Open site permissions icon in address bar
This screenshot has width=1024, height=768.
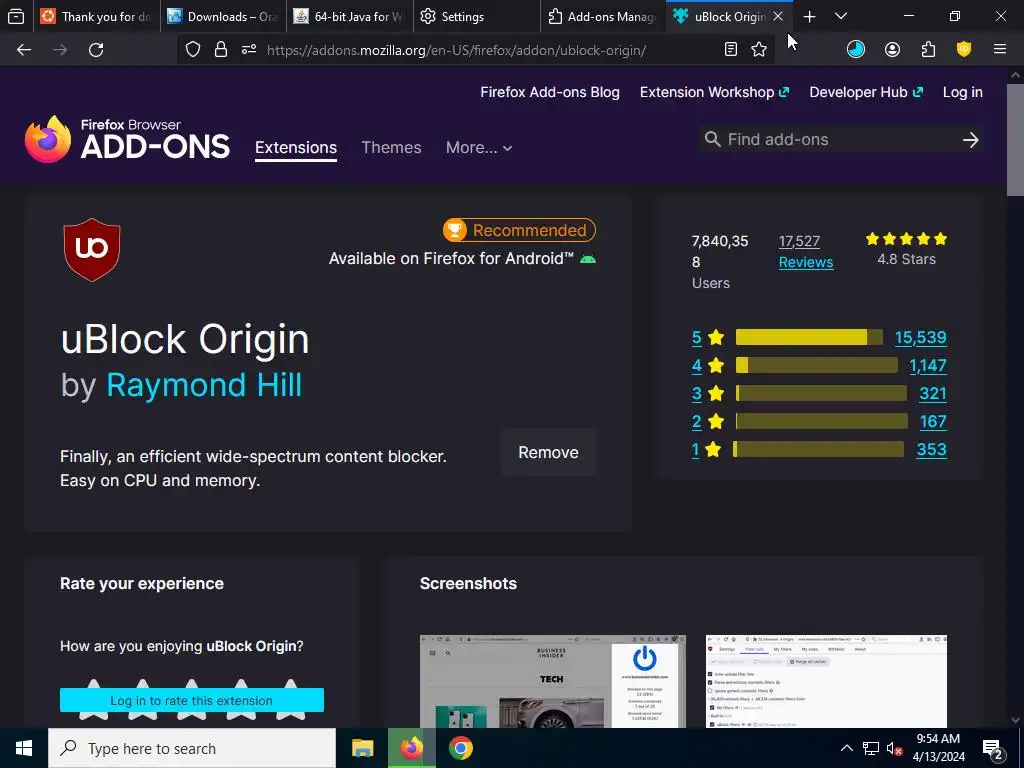point(249,50)
